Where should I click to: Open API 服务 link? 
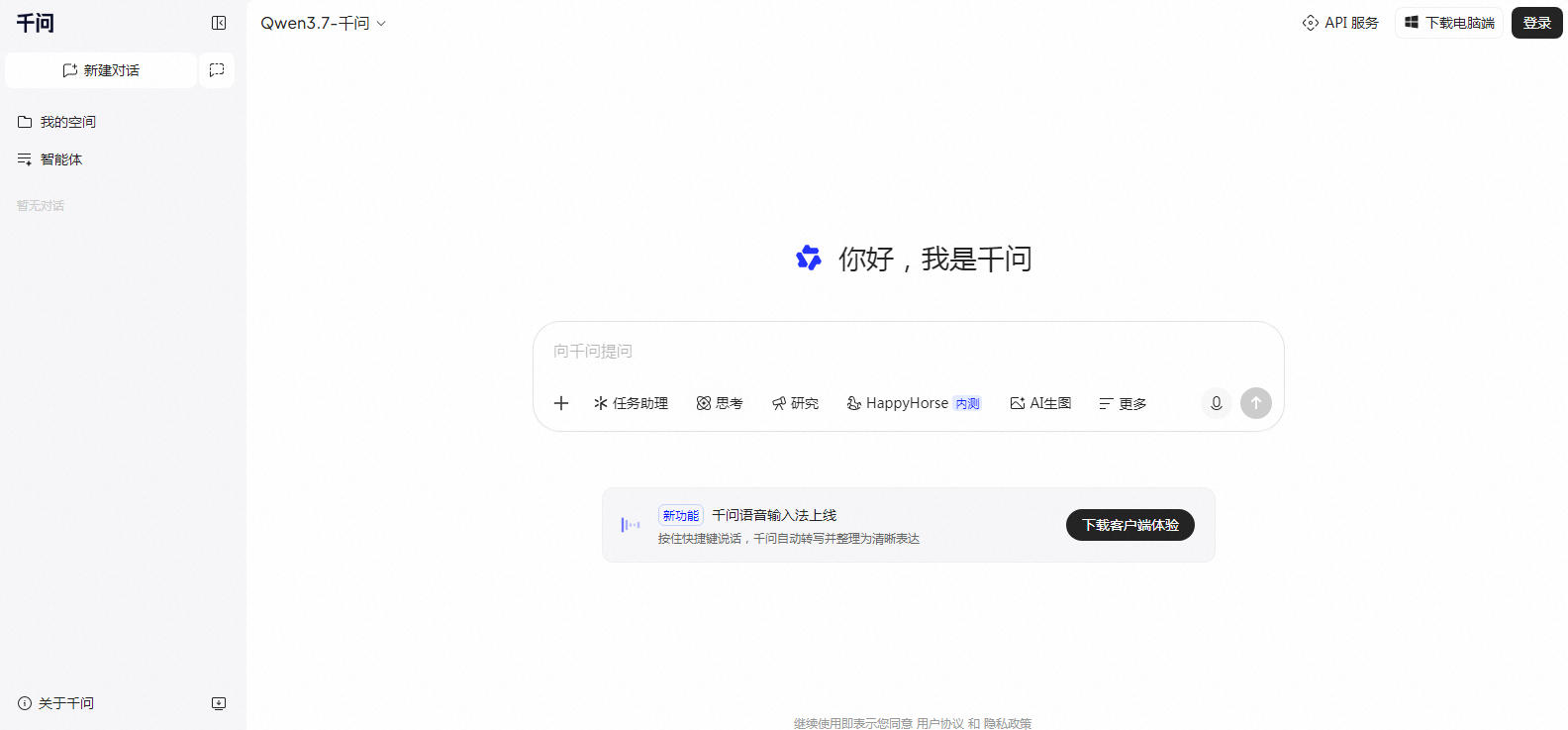coord(1340,23)
